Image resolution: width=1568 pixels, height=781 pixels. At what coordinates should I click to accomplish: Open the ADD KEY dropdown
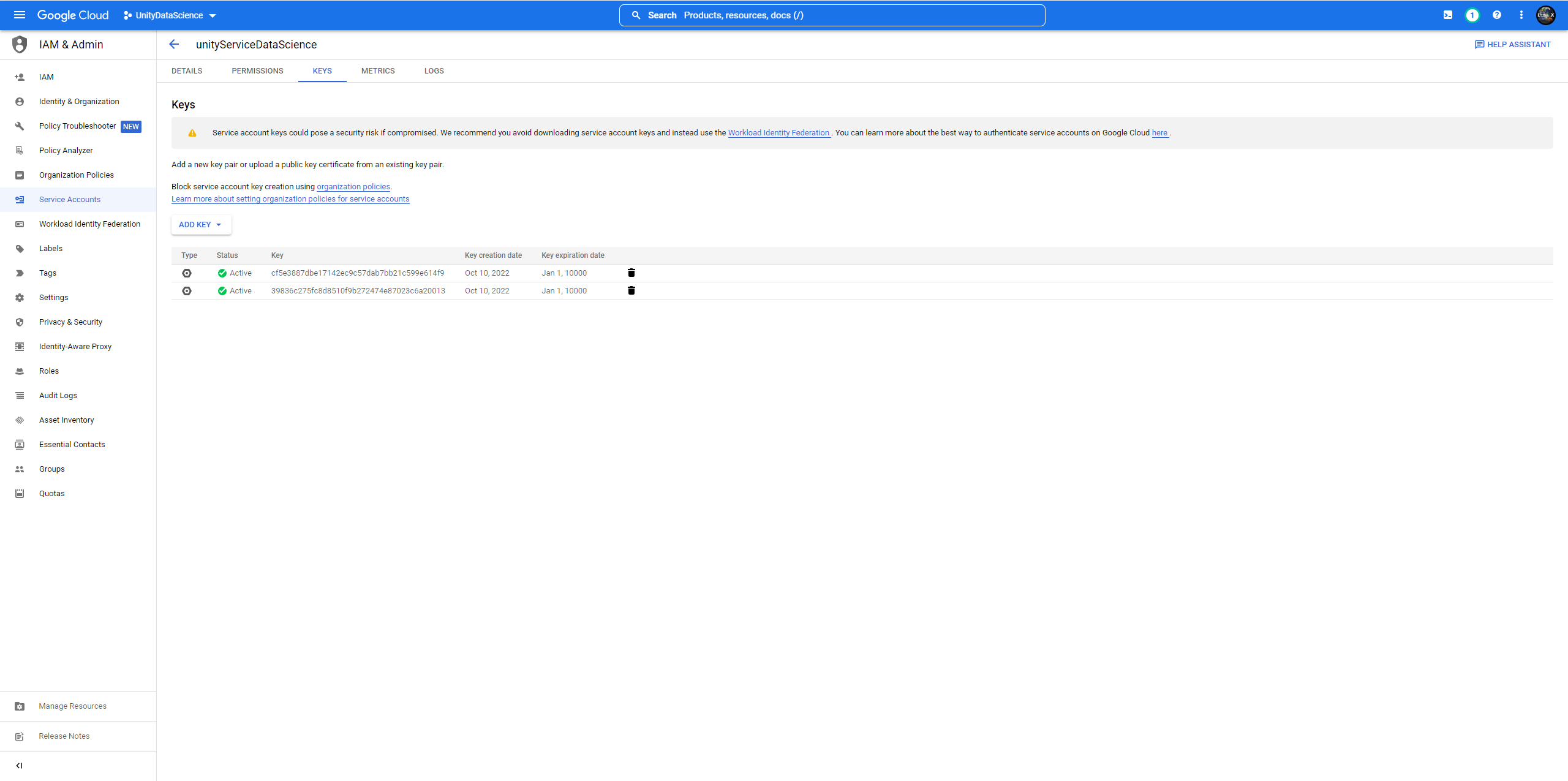tap(201, 225)
